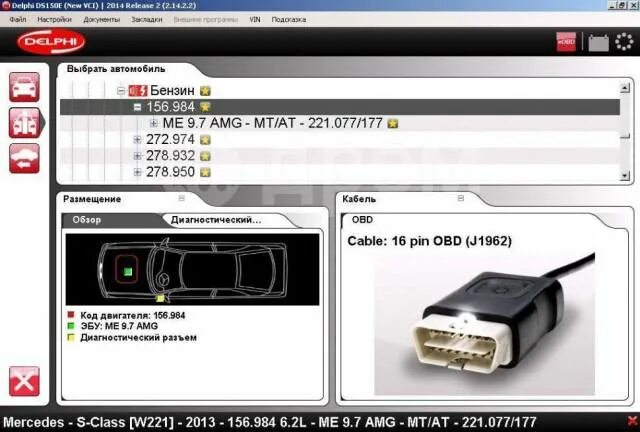Toggle favorite star next to ME 9.7 AMG

[393, 123]
